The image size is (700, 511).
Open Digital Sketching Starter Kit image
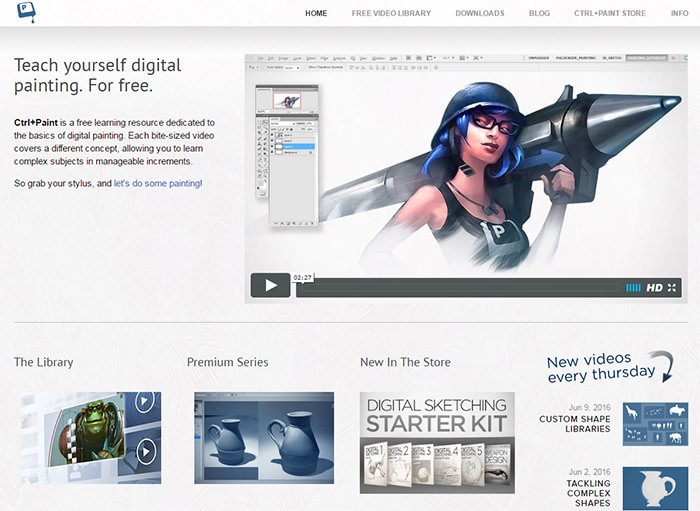pyautogui.click(x=437, y=443)
